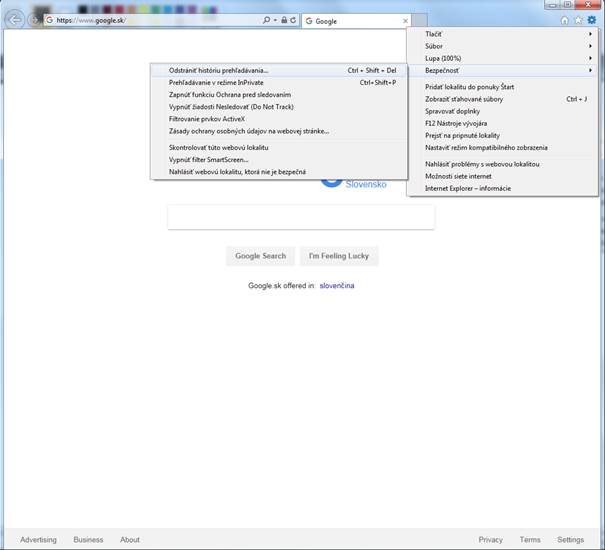The height and width of the screenshot is (550, 605).
Task: Click the browser Back arrow button
Action: 14,20
